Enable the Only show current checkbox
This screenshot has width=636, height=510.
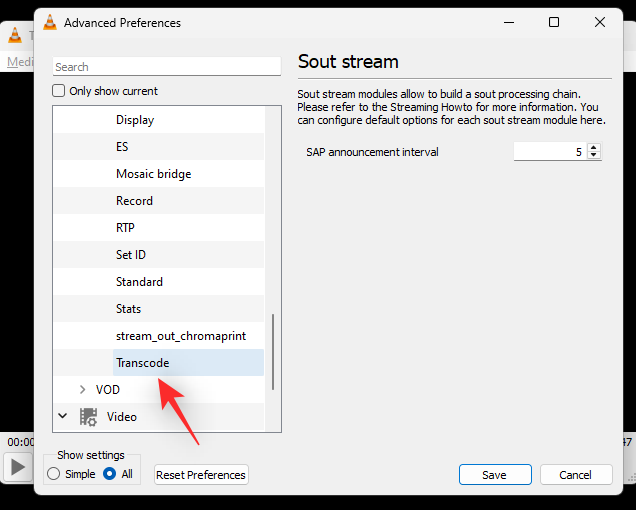(58, 90)
